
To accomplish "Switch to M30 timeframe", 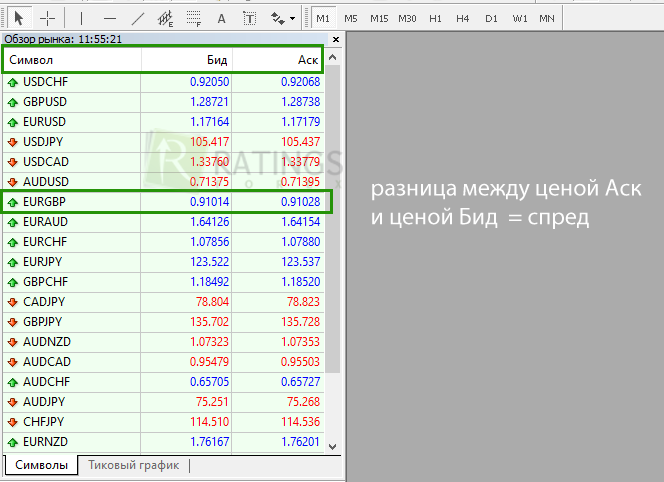I will (407, 18).
